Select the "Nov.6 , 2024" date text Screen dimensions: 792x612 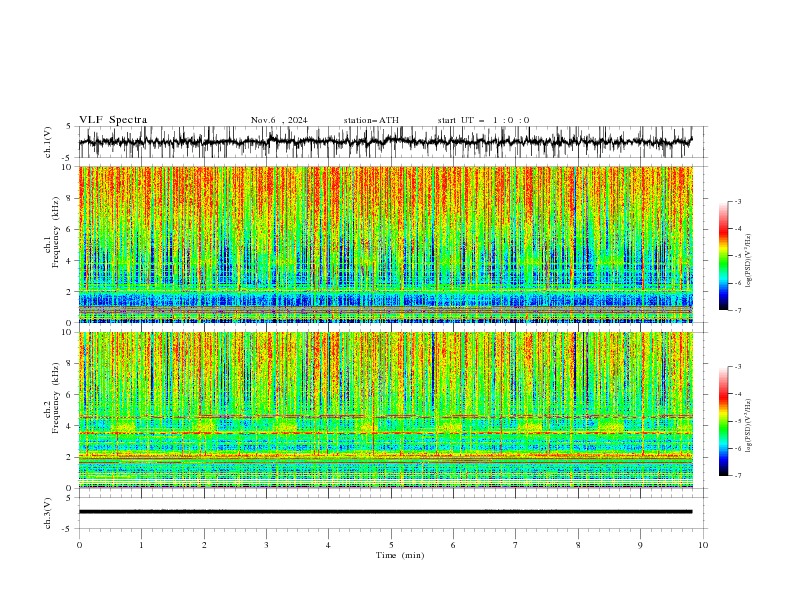point(279,120)
